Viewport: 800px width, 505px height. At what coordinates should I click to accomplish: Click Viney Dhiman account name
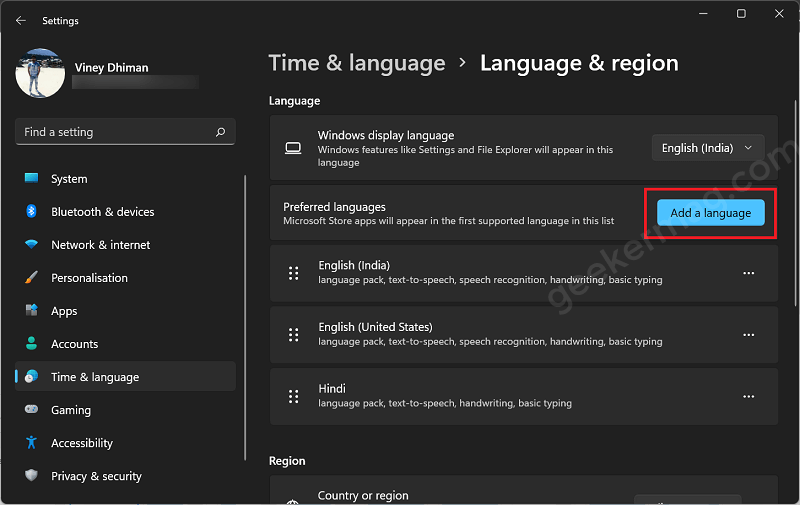click(112, 67)
